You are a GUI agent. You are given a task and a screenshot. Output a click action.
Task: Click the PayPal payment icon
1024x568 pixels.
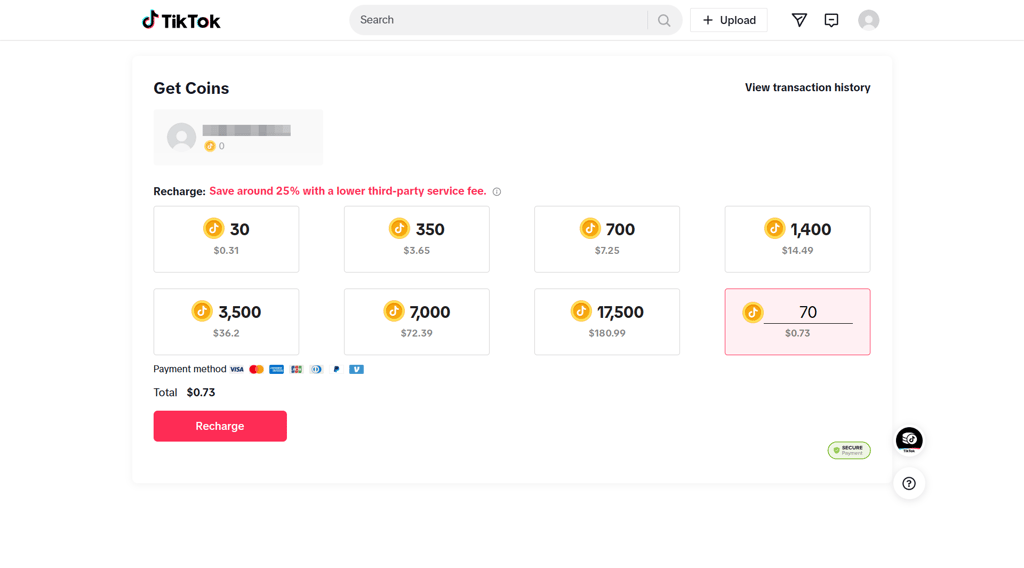(x=336, y=370)
